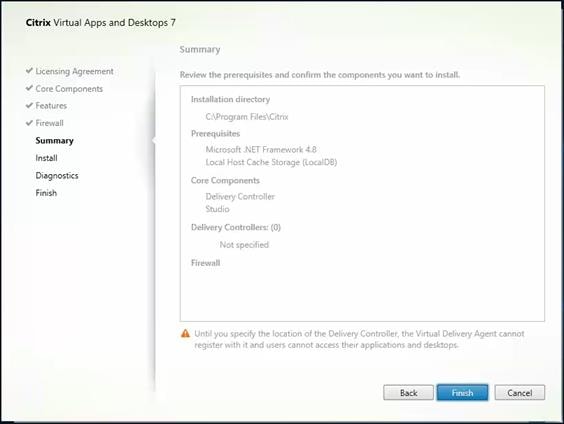Click the Firewall heading in summary box
The width and height of the screenshot is (564, 424).
tap(205, 263)
